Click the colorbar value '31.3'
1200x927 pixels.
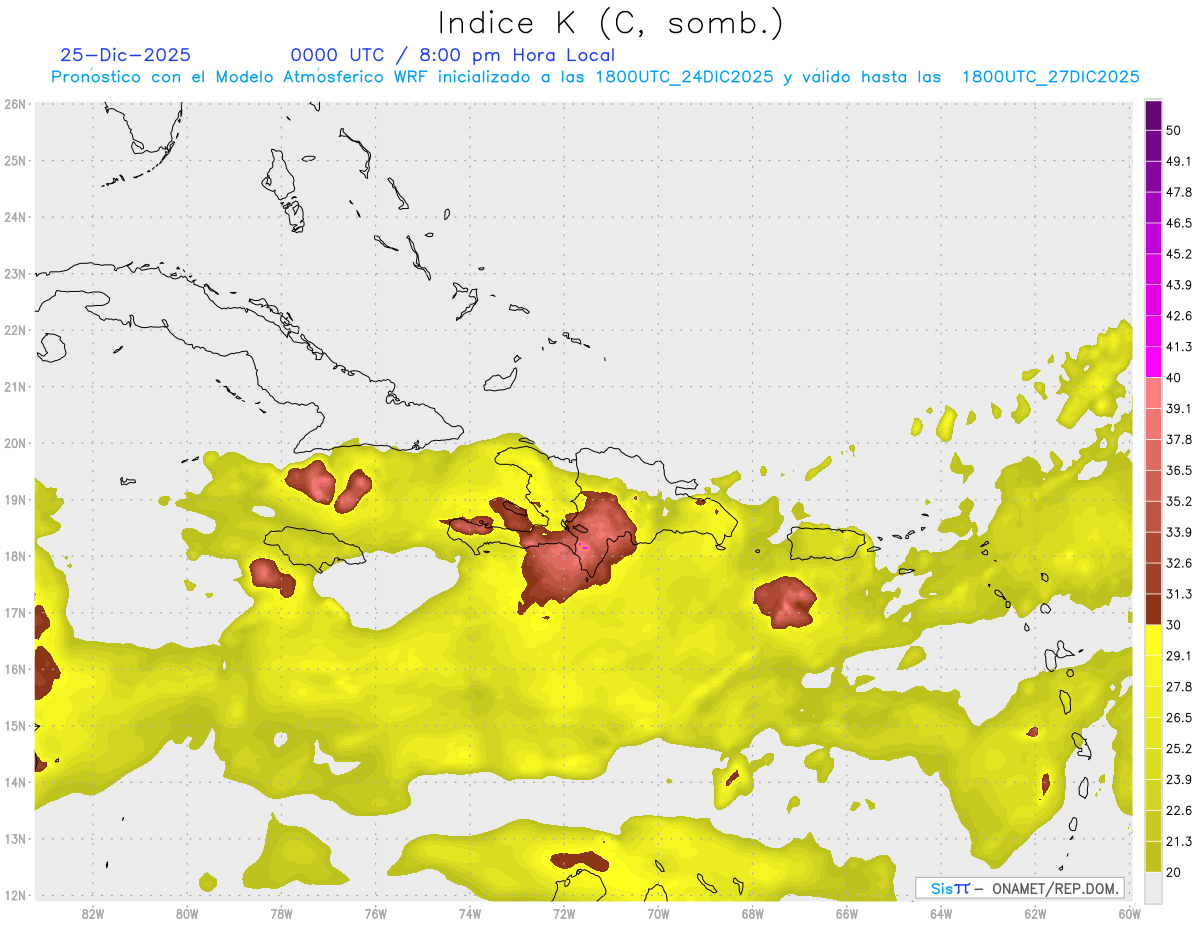pos(1179,594)
